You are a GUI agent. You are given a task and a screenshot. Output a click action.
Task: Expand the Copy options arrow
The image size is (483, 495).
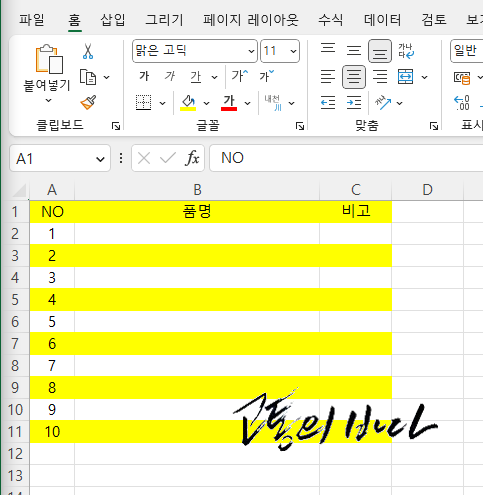pyautogui.click(x=107, y=78)
